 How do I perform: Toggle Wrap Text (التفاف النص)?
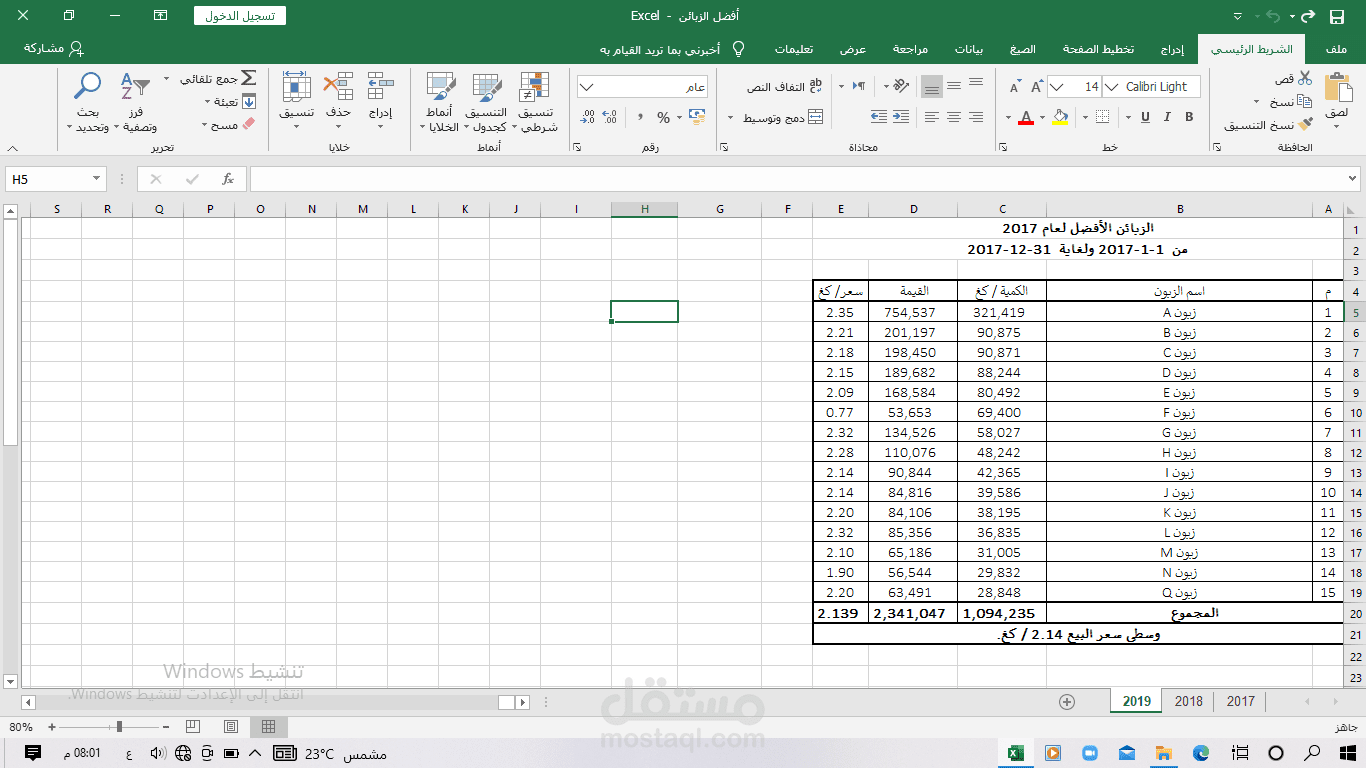(x=784, y=87)
